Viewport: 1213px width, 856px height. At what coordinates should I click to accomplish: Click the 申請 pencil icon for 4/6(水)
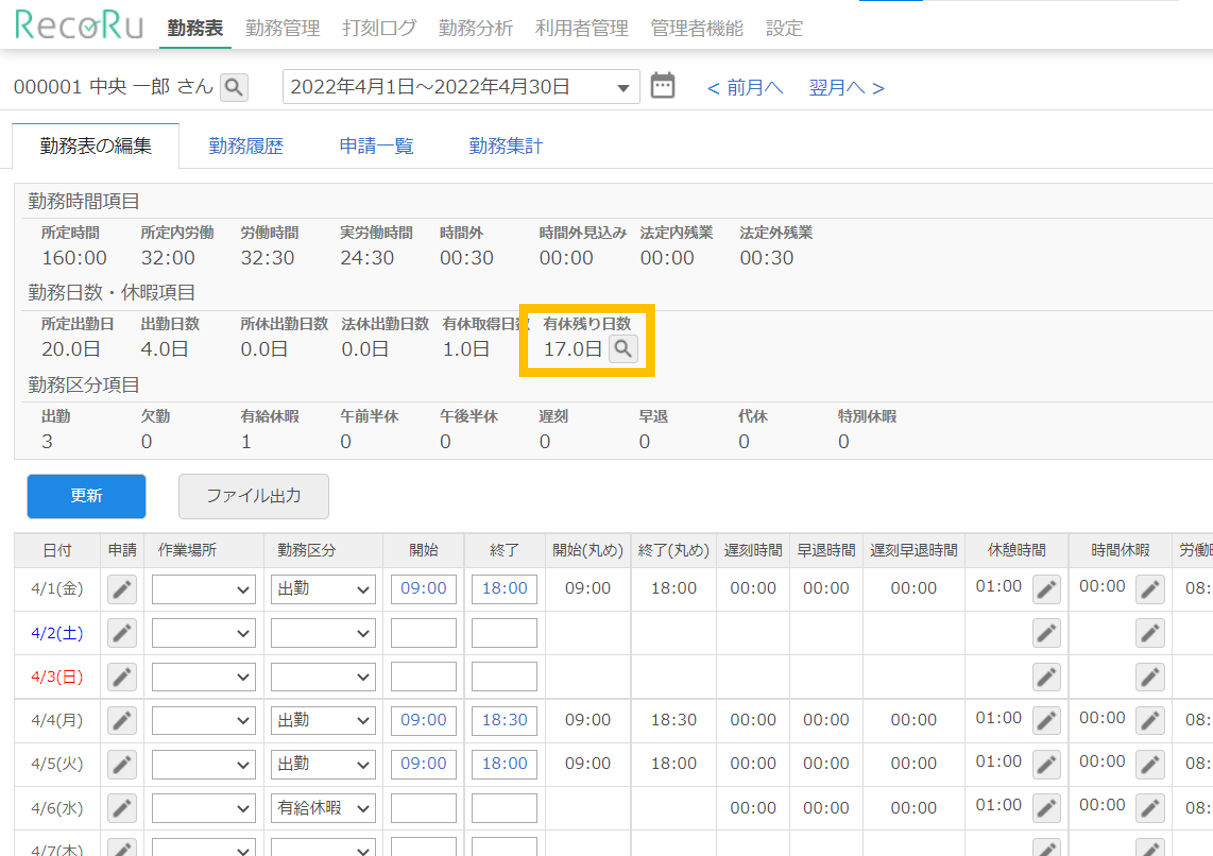point(122,808)
